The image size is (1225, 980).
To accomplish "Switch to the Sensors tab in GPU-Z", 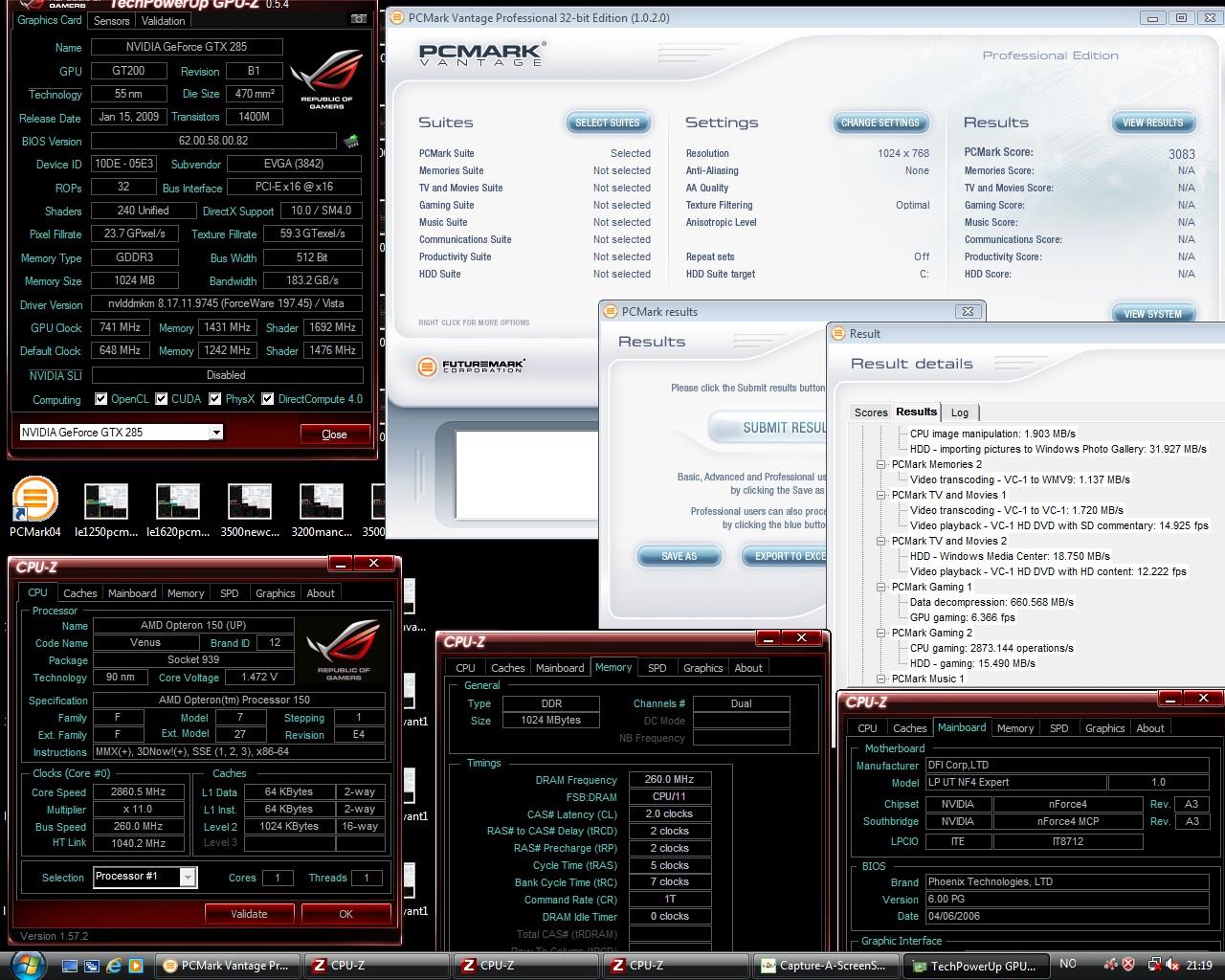I will pyautogui.click(x=111, y=20).
